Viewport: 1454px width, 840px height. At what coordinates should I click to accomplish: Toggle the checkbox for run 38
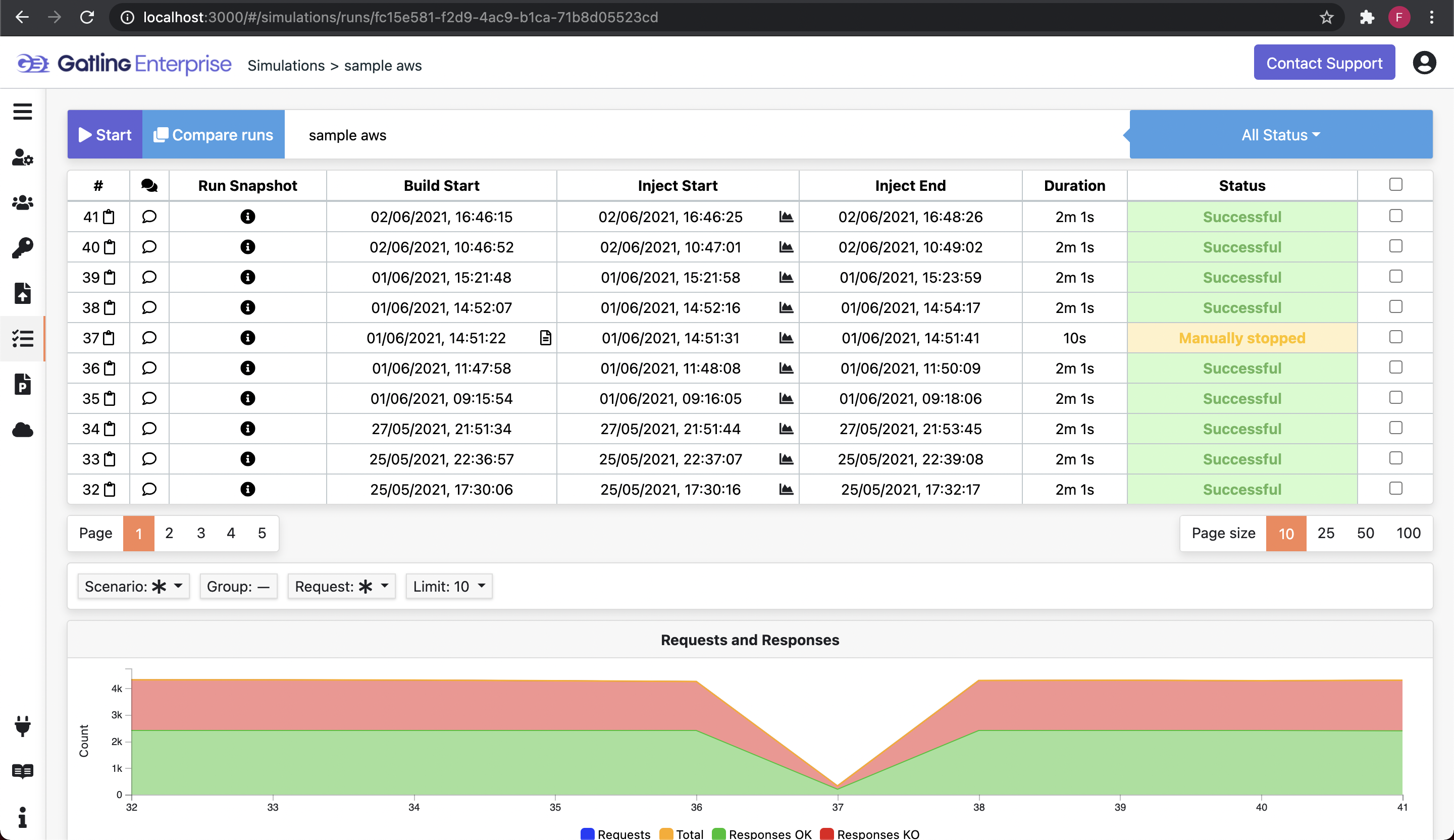1396,306
